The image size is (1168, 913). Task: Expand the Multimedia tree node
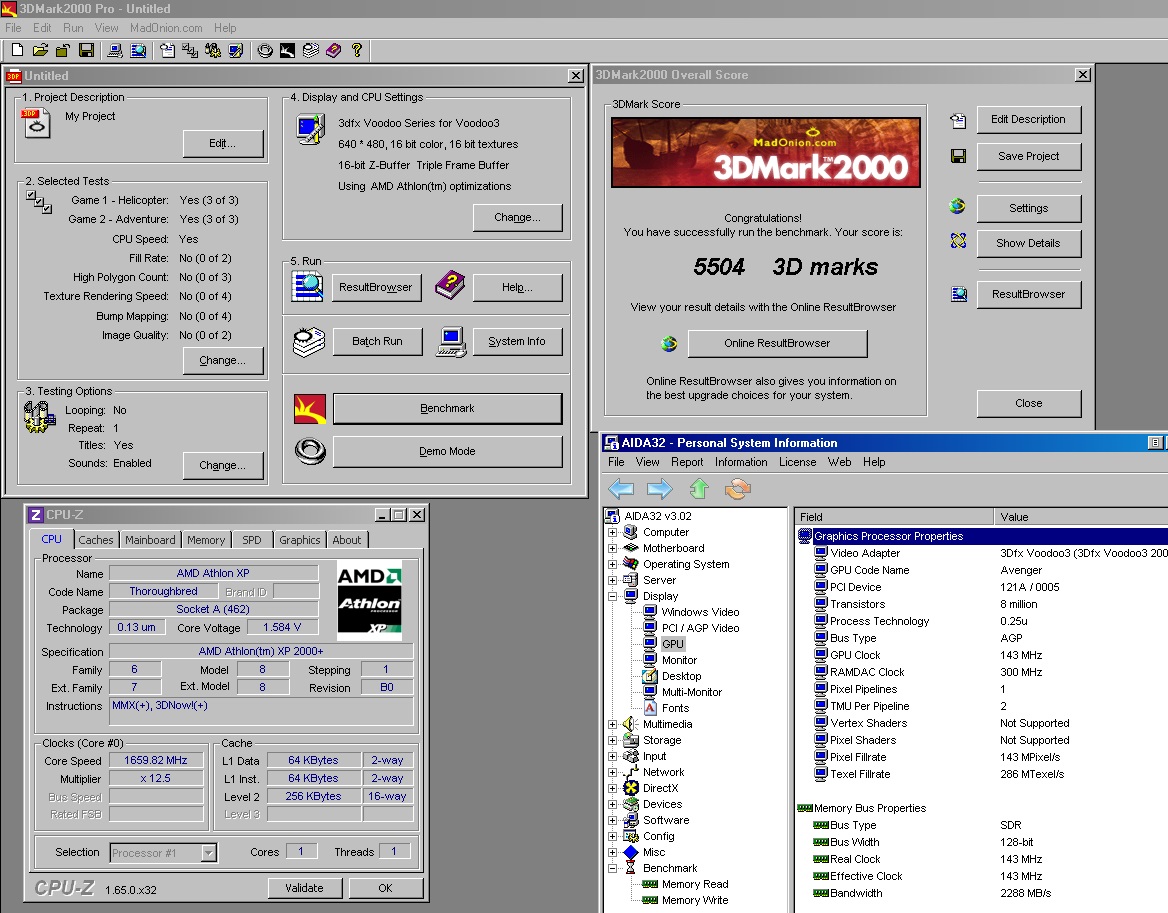click(612, 724)
